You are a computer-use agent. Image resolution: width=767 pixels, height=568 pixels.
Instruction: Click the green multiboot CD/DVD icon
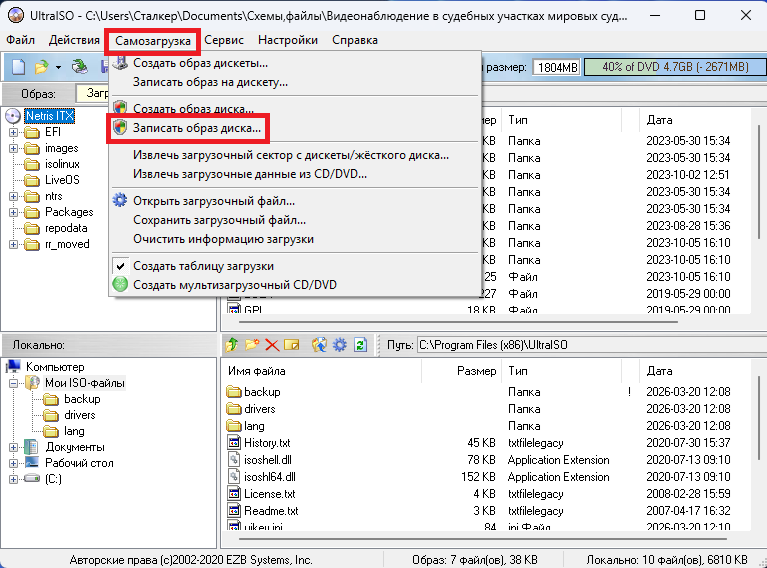pos(120,284)
